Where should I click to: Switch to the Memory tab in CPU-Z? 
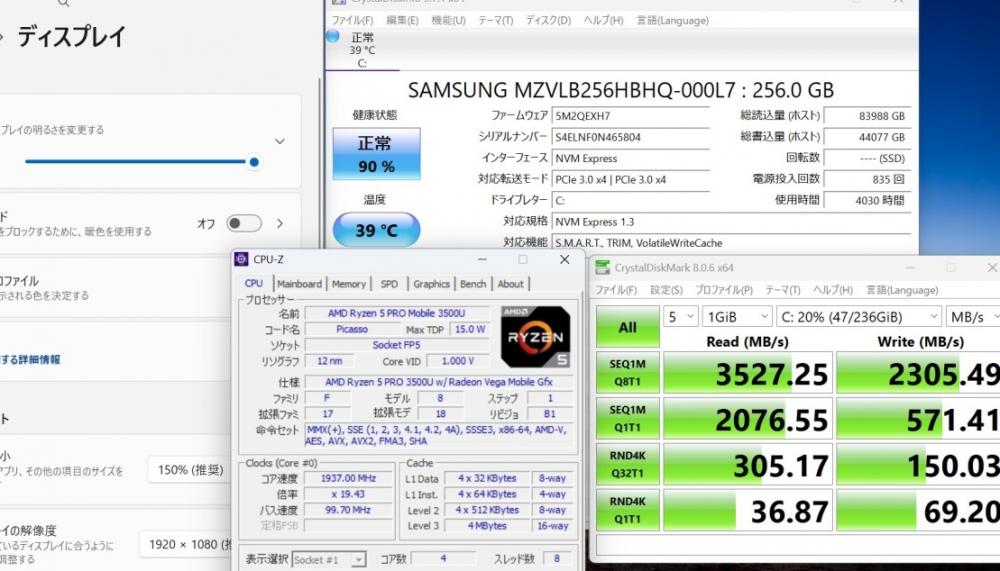(x=349, y=284)
